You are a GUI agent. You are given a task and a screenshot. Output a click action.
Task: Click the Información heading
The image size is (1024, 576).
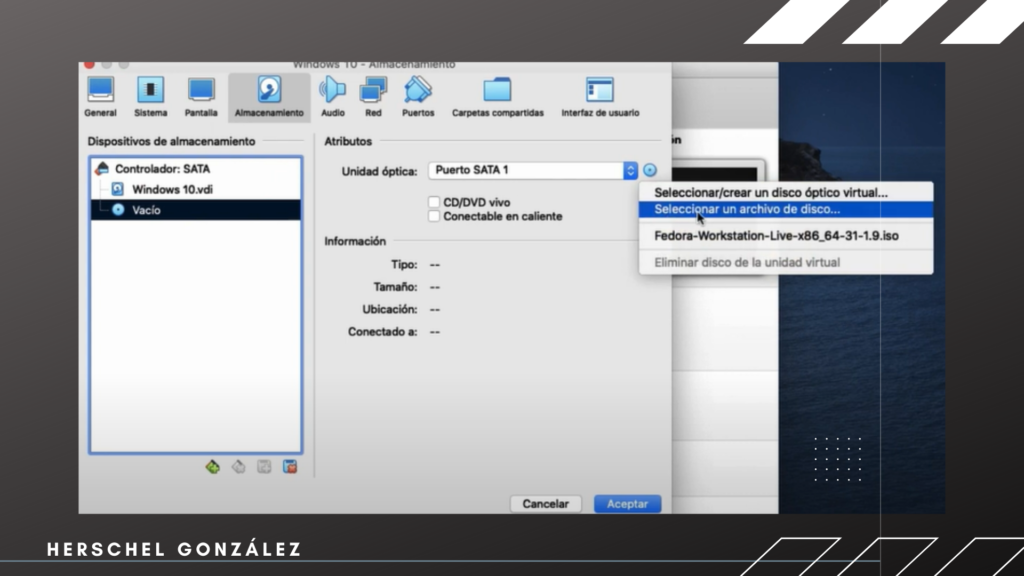pos(355,241)
